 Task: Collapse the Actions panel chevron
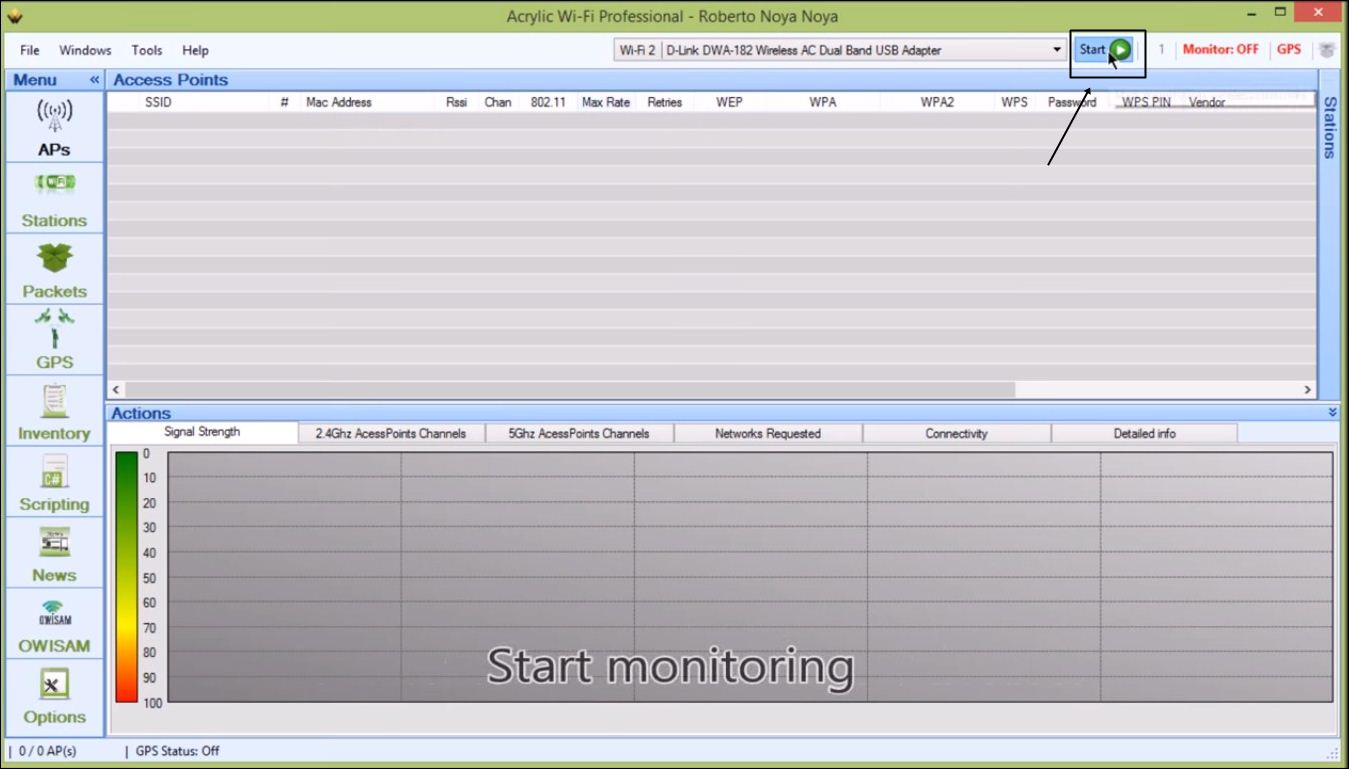click(x=1332, y=412)
